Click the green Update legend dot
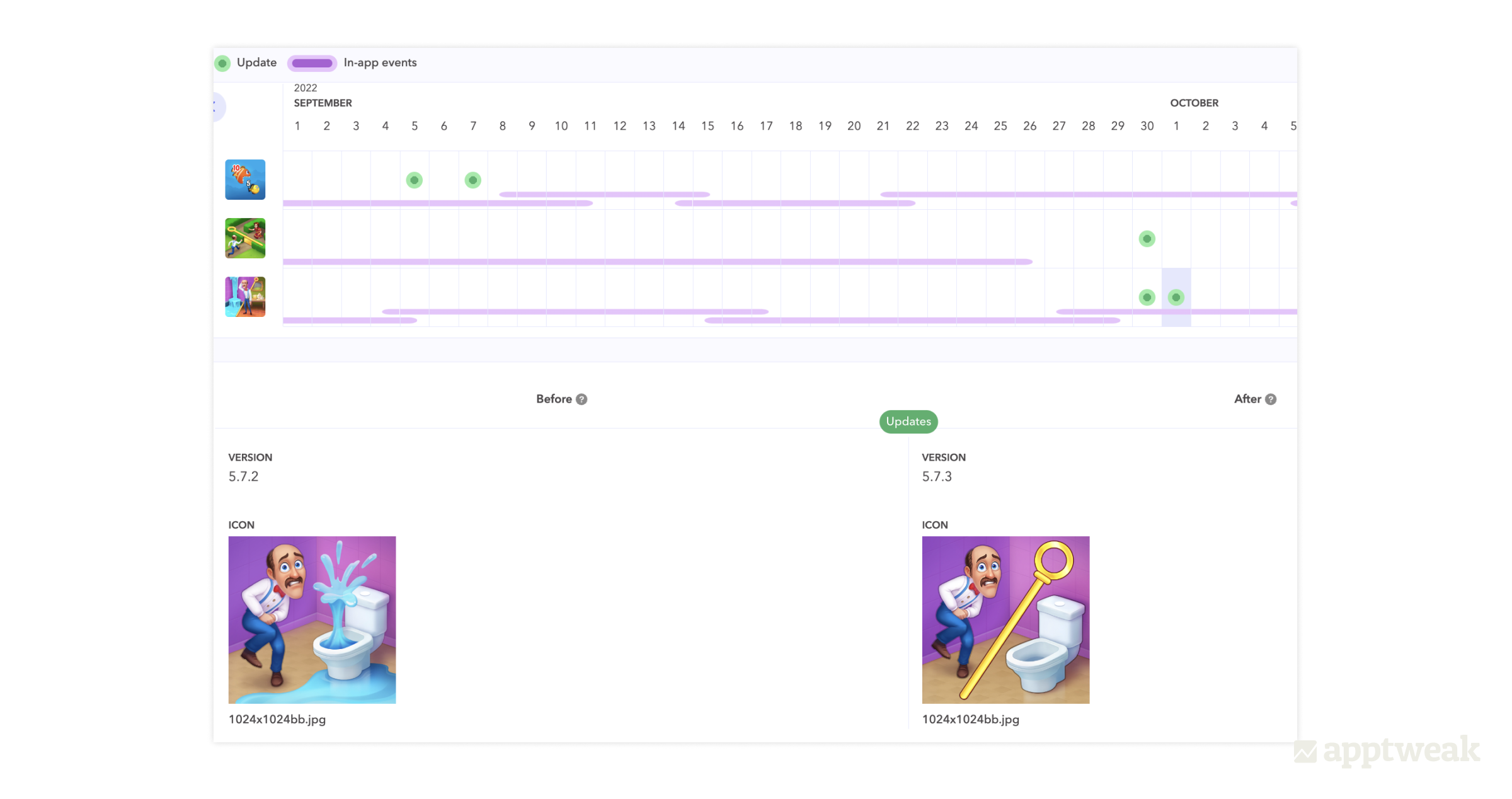This screenshot has width=1512, height=799. [x=222, y=63]
